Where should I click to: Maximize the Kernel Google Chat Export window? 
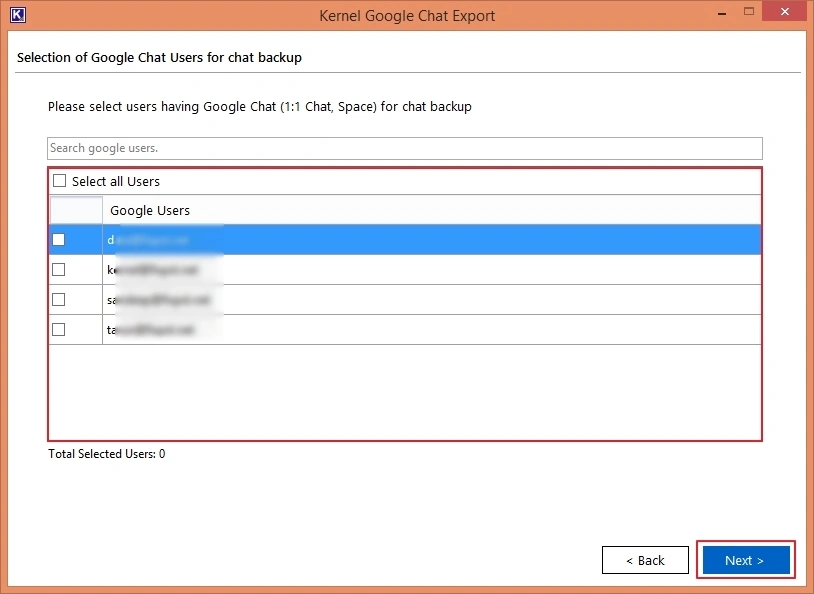pyautogui.click(x=749, y=11)
